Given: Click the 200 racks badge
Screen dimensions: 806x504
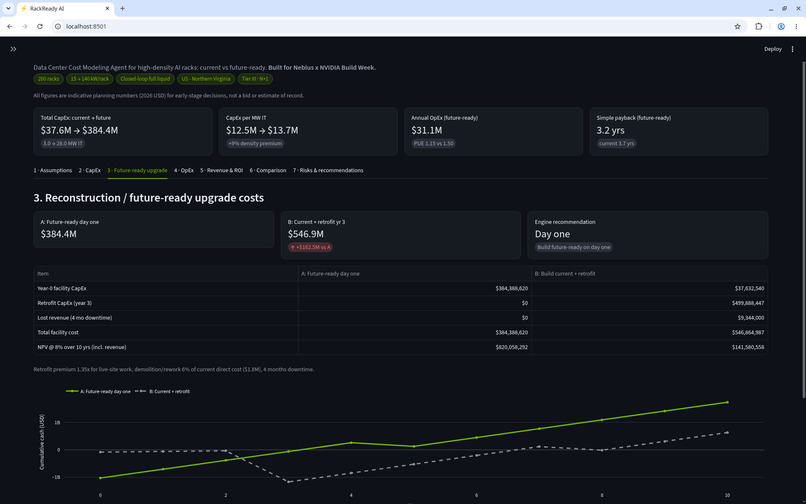Looking at the screenshot, I should (49, 79).
